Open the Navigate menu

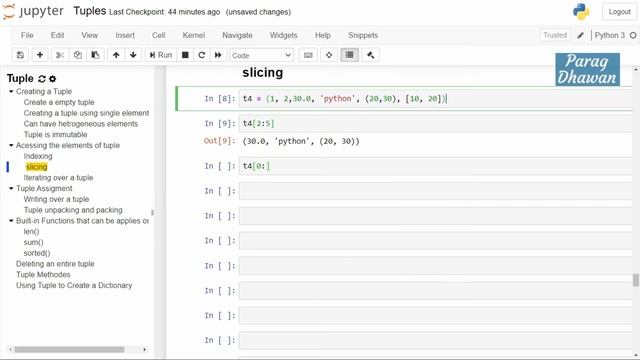click(237, 36)
